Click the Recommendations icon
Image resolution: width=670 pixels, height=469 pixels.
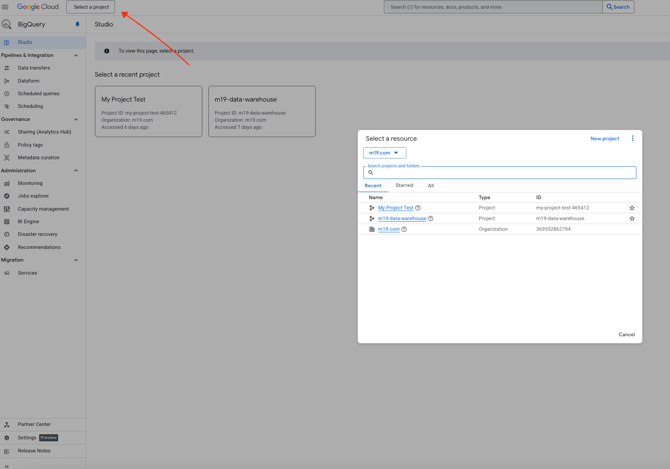coord(6,247)
